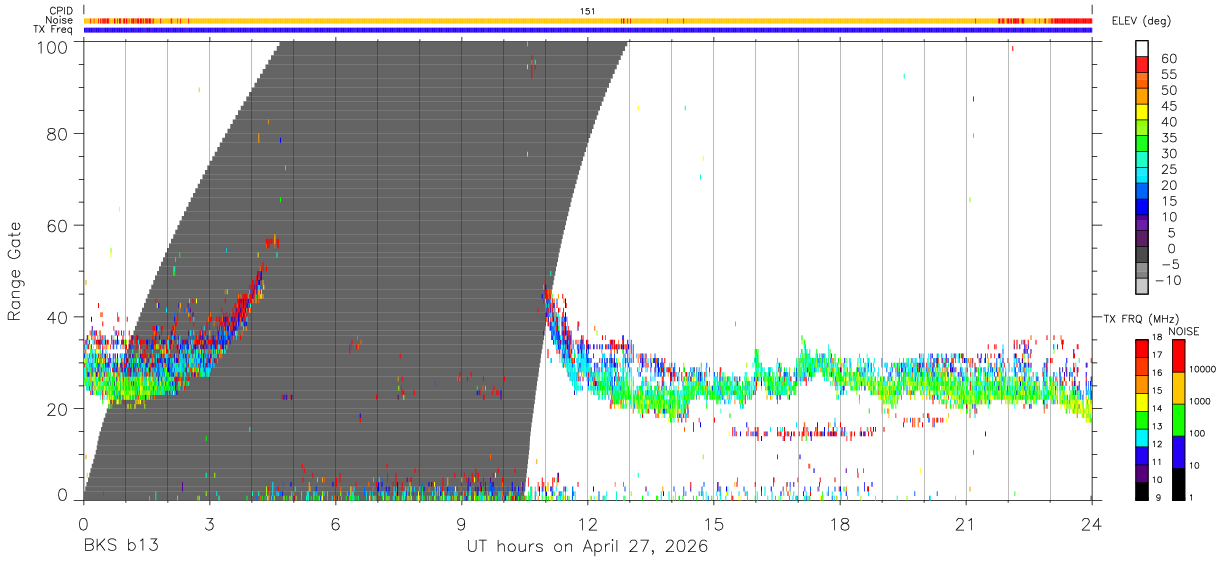Select the white top cap of elevation colorbar
Viewport: 1228px width, 567px height.
tap(1143, 49)
